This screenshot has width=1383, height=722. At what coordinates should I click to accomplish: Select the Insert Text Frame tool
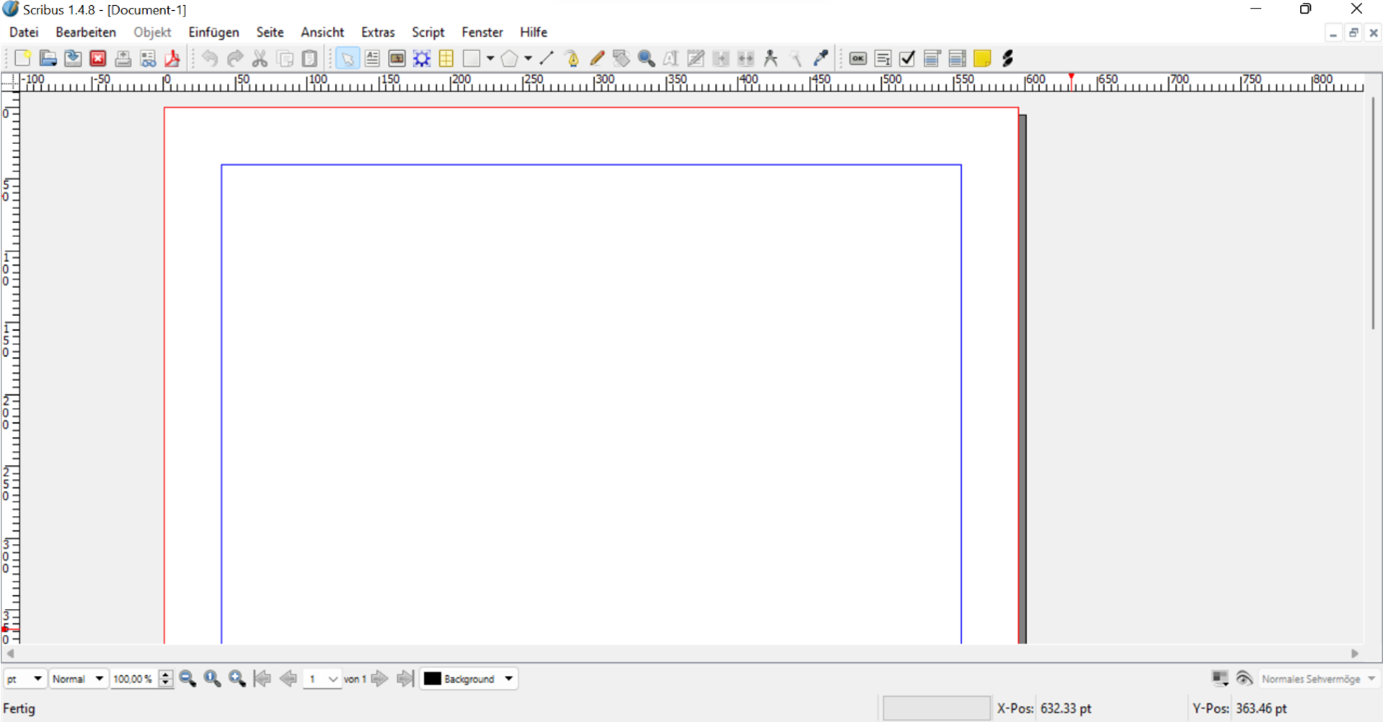[372, 59]
